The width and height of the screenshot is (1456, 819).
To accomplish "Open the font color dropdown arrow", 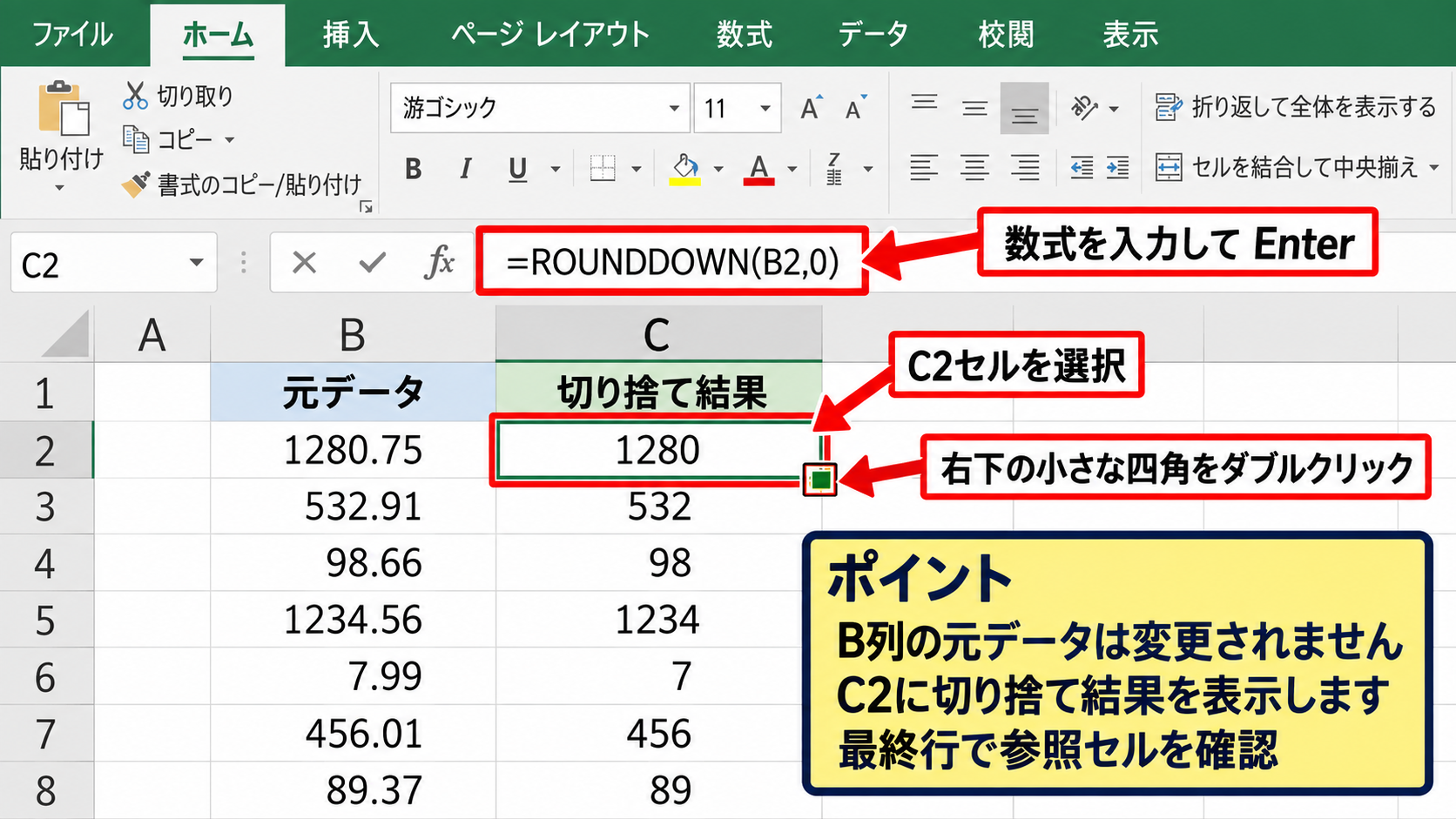I will click(792, 169).
